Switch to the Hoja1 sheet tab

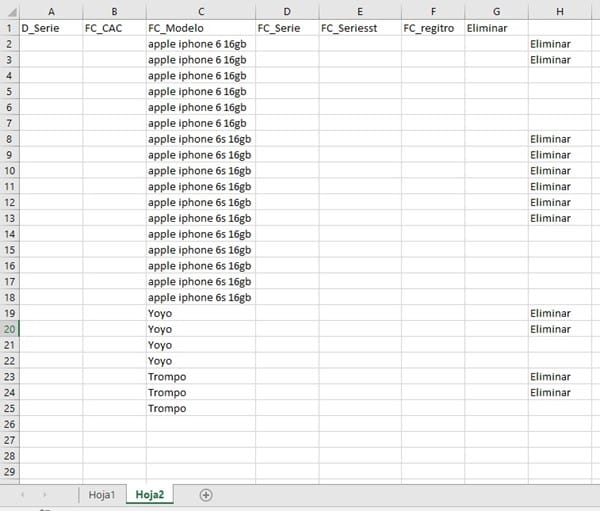click(102, 495)
